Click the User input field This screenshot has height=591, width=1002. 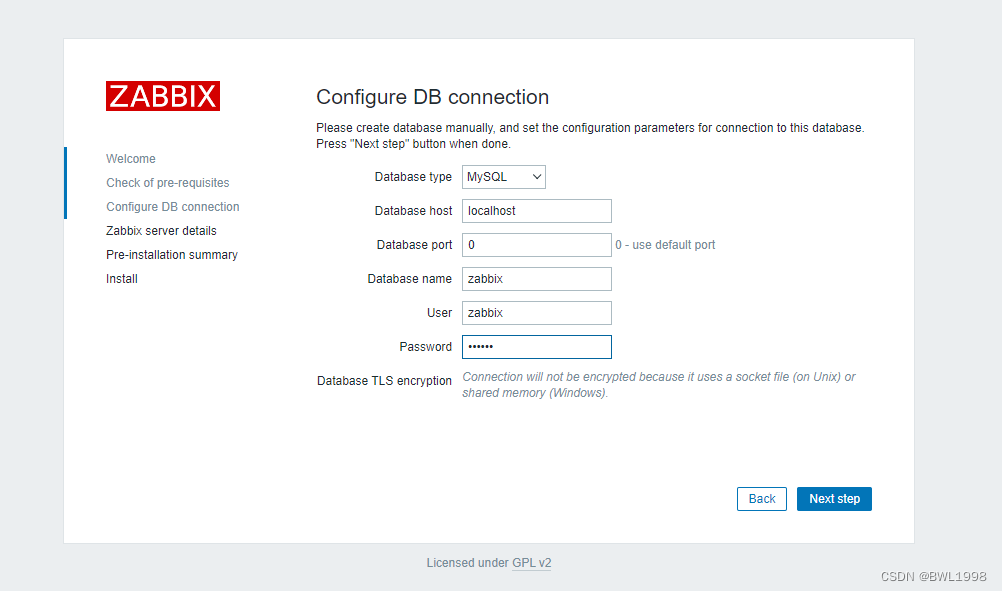537,312
